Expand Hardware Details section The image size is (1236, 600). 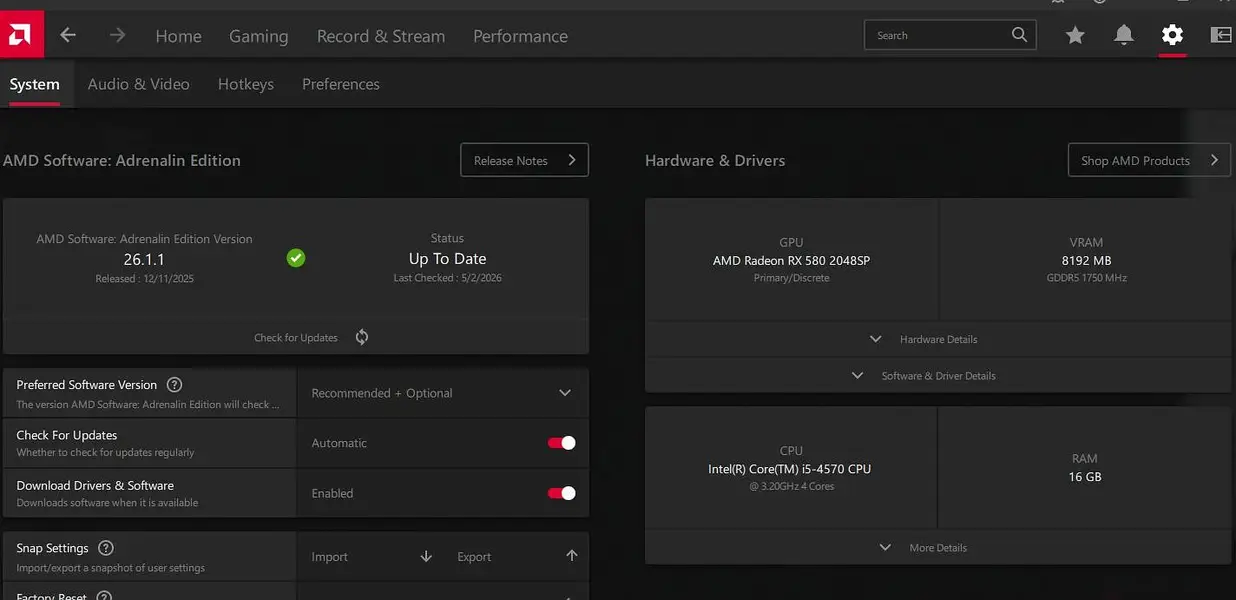click(938, 339)
